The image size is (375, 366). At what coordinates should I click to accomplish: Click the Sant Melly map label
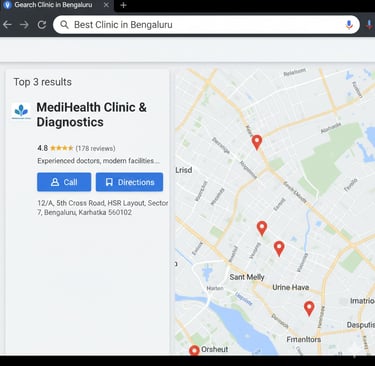pos(247,277)
